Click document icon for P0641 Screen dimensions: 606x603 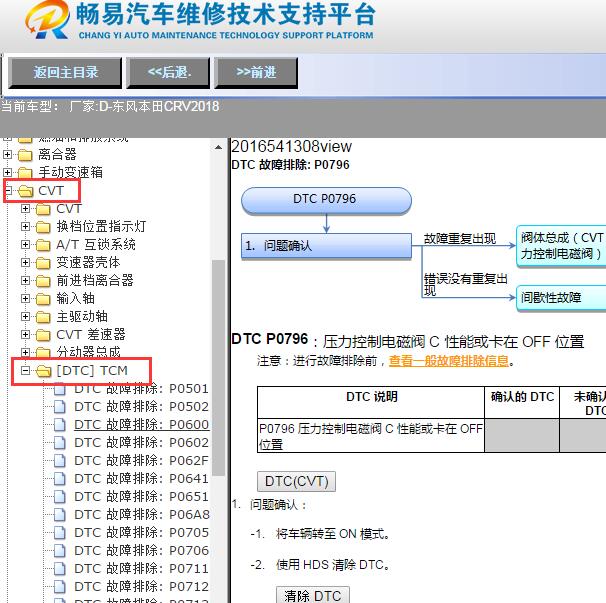(60, 479)
